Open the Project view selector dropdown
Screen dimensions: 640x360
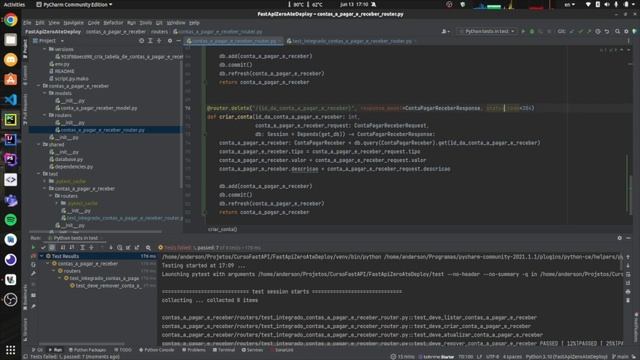49,41
